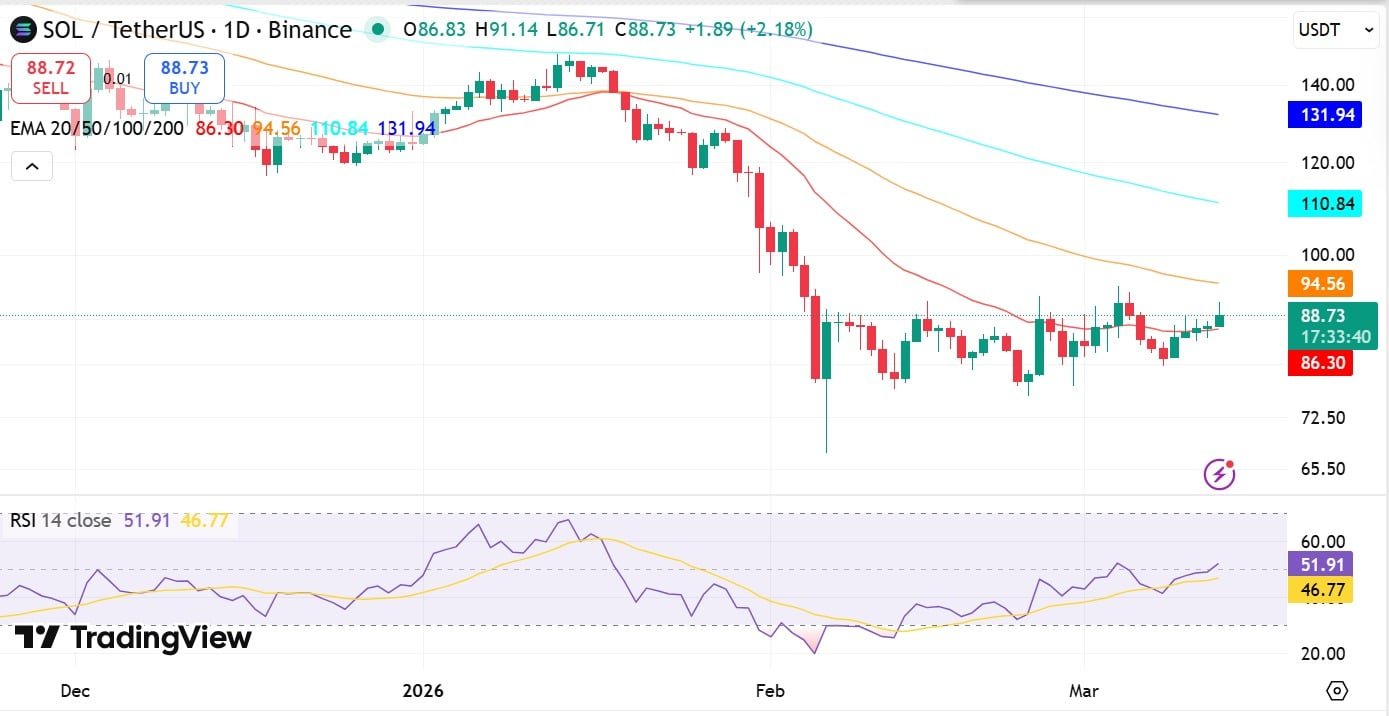The width and height of the screenshot is (1389, 716).
Task: Select the RSI 14 close indicator legend
Action: pyautogui.click(x=60, y=521)
